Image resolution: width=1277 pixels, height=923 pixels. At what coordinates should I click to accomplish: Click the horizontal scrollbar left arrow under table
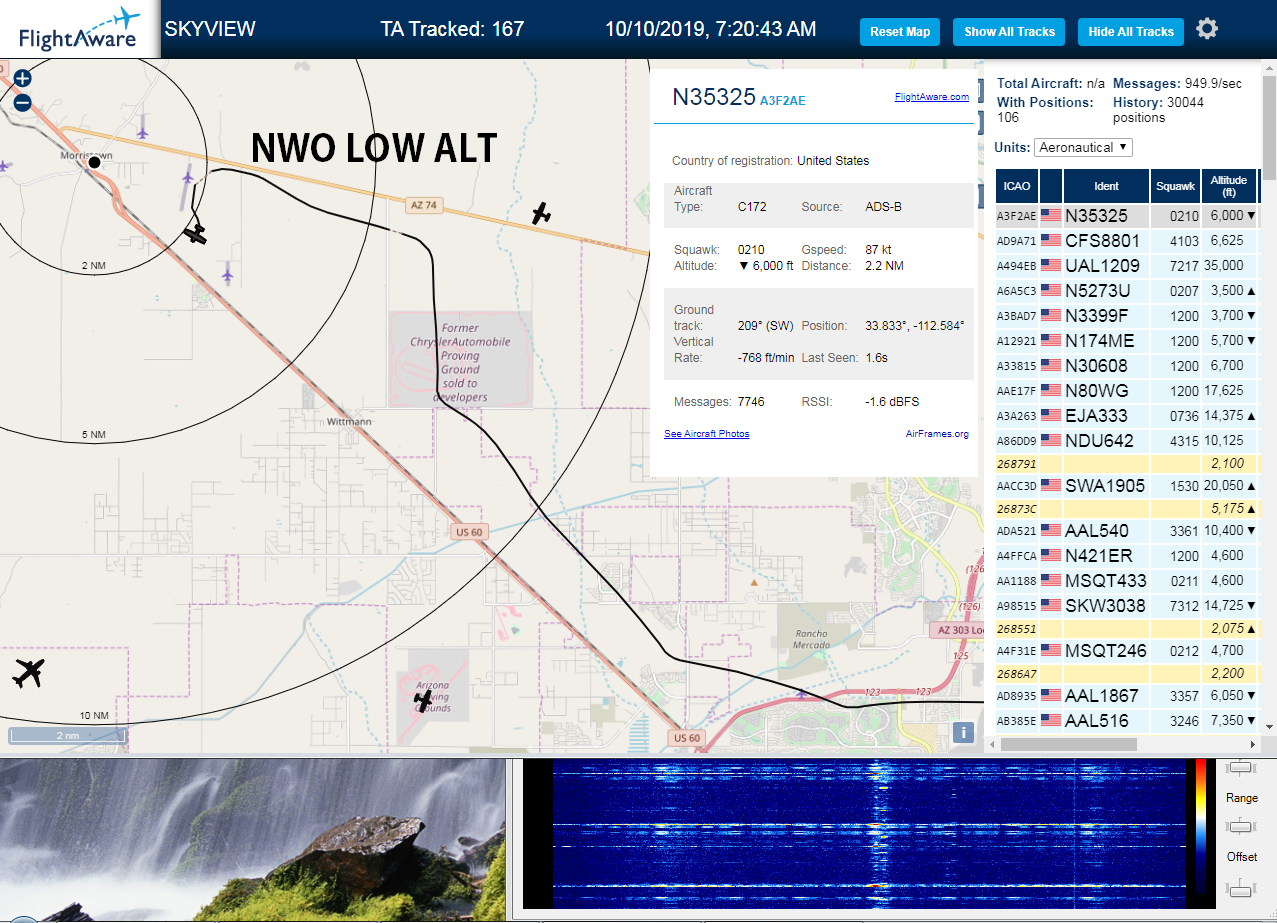[993, 745]
